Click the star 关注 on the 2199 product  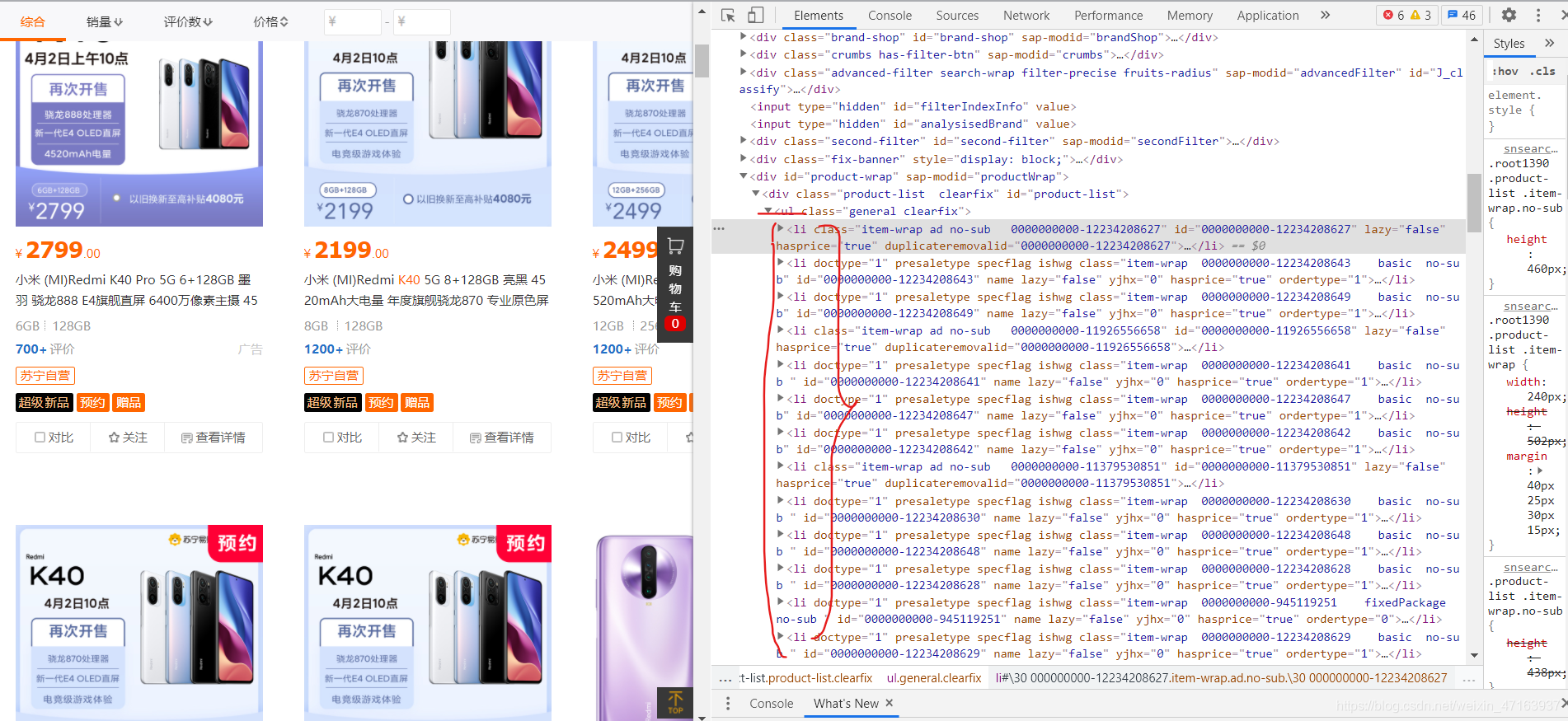(x=416, y=438)
